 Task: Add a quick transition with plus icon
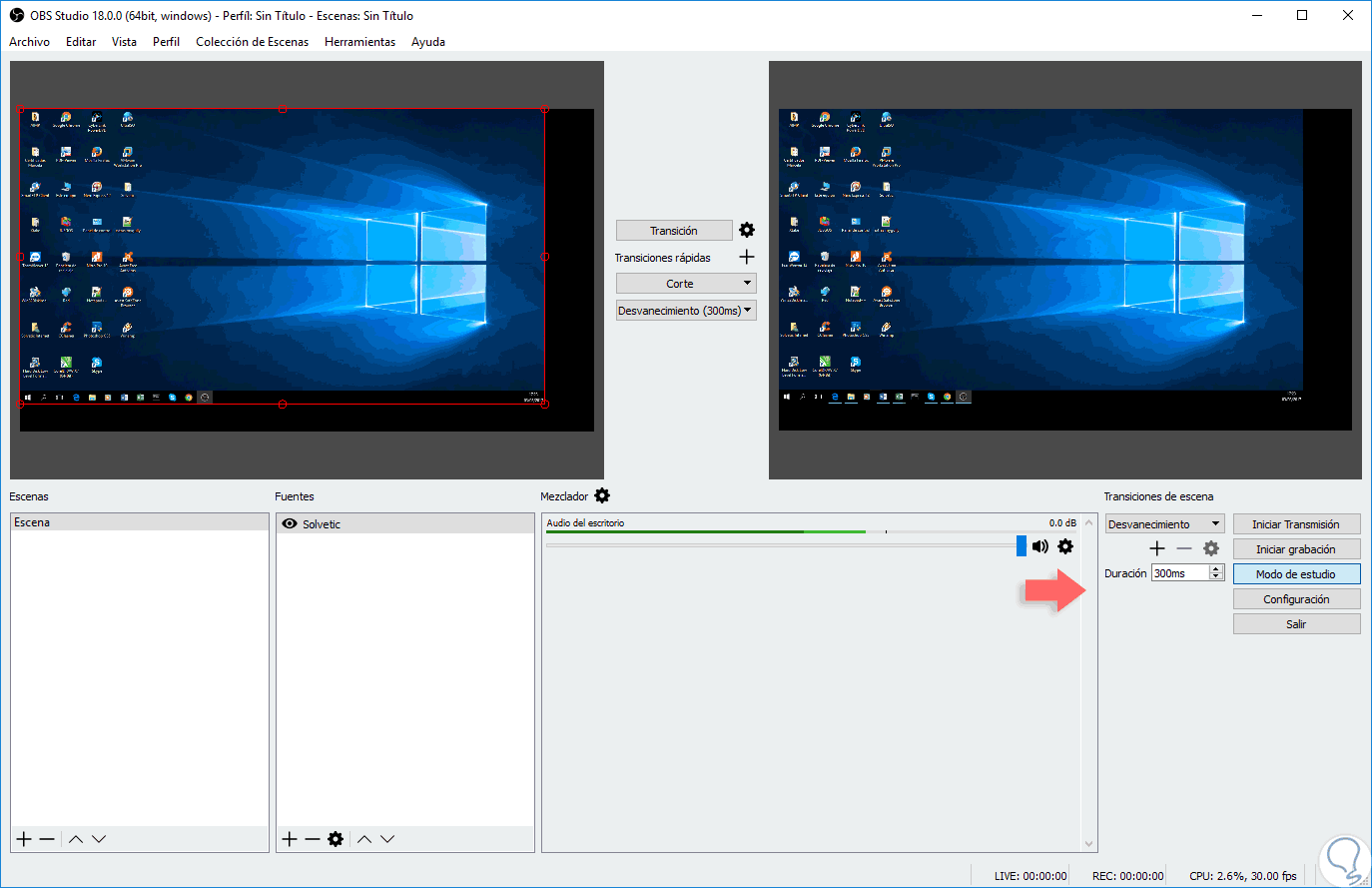point(747,258)
